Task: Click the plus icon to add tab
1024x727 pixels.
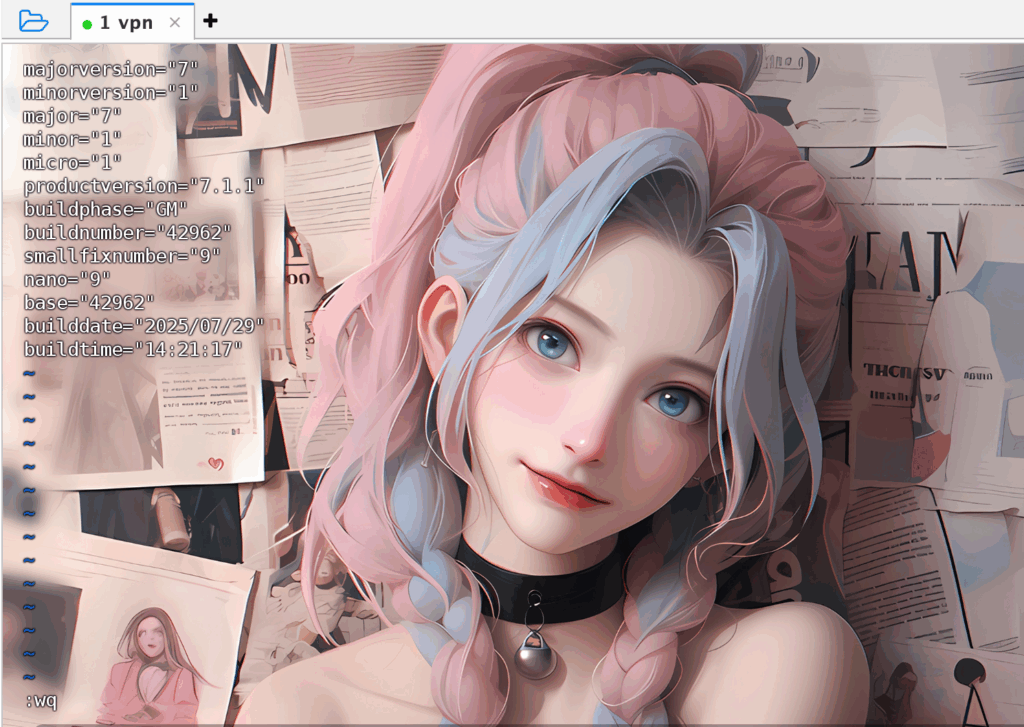Action: [x=210, y=21]
